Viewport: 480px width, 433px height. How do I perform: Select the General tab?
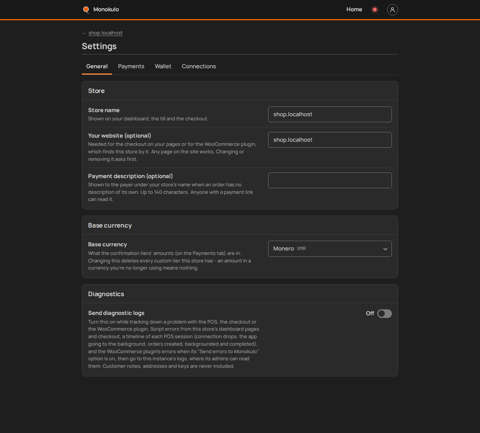pyautogui.click(x=97, y=67)
